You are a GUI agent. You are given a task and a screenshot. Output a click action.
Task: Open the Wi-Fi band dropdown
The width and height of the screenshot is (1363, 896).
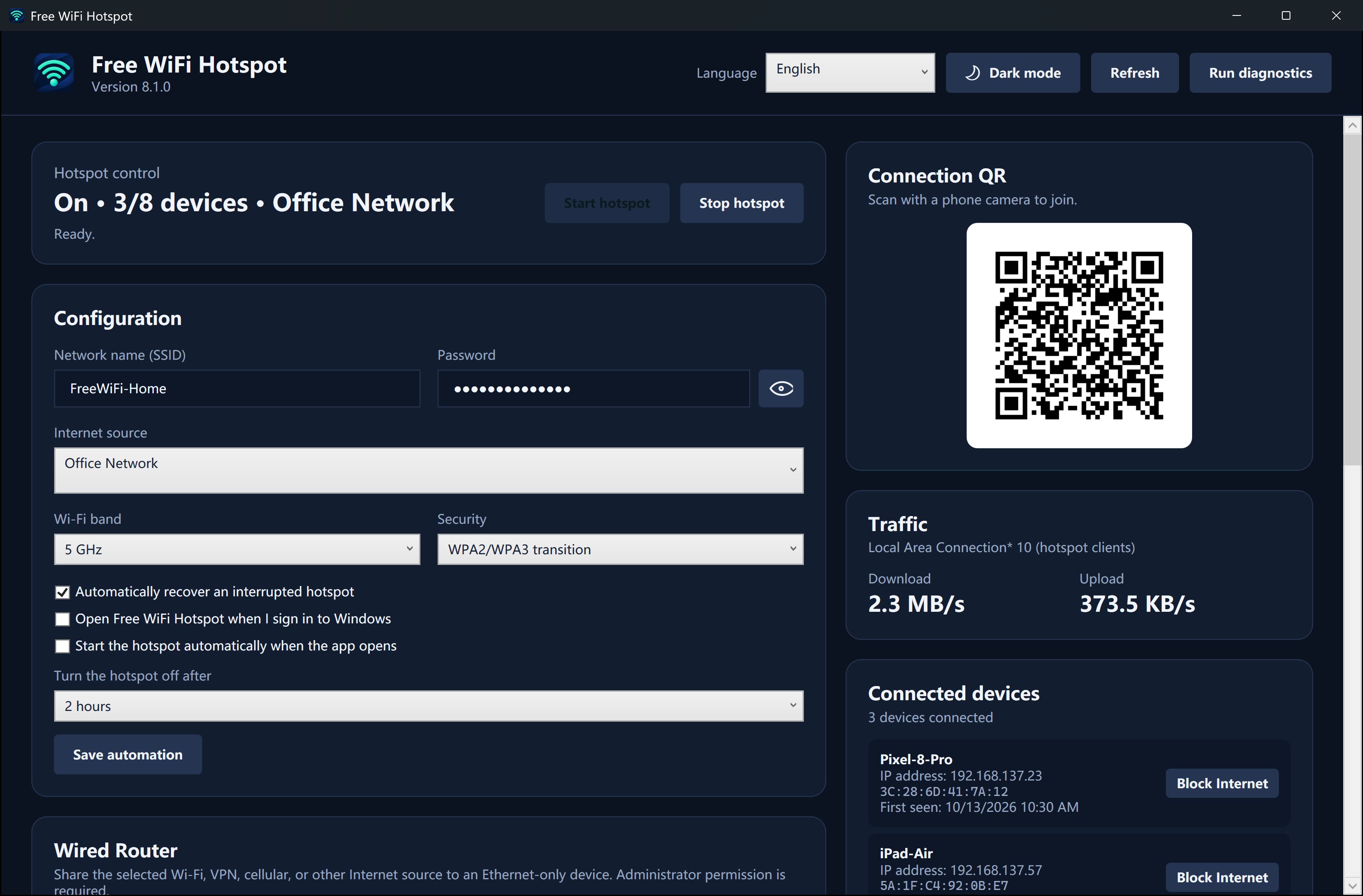(x=237, y=549)
